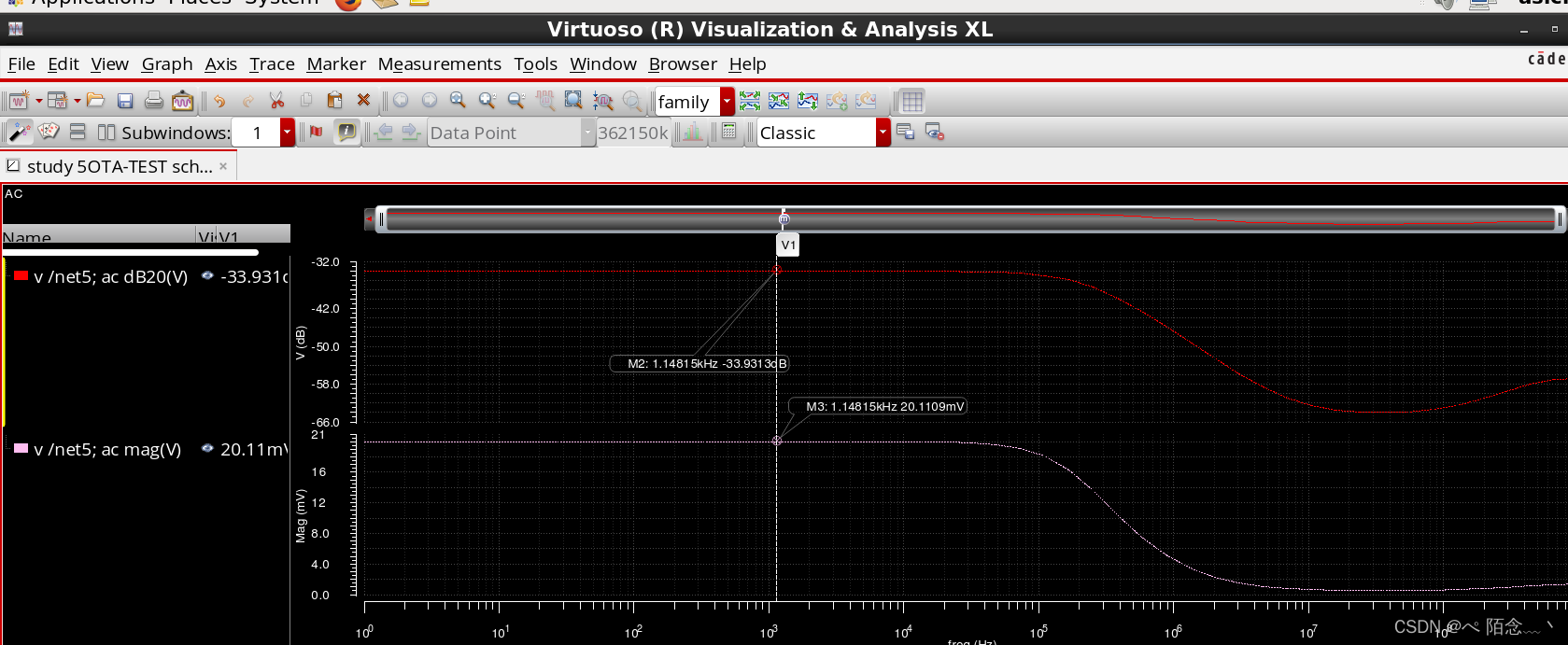Select the v /net5; ac dB20(V) trace name
Image resolution: width=1568 pixels, height=645 pixels.
pos(111,277)
